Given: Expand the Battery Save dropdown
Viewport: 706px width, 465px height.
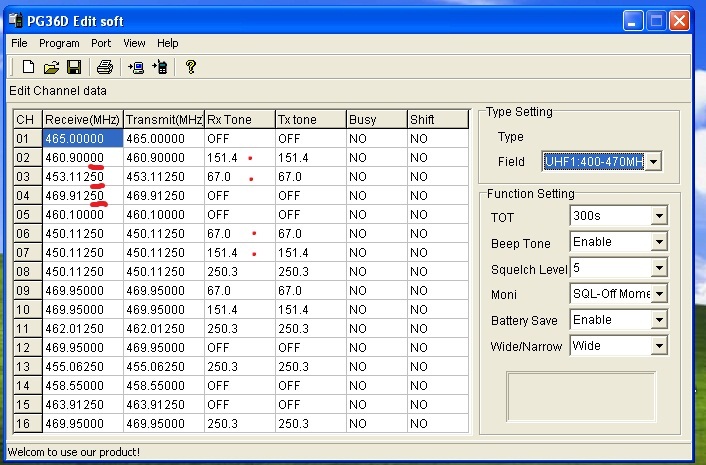Looking at the screenshot, I should [659, 320].
